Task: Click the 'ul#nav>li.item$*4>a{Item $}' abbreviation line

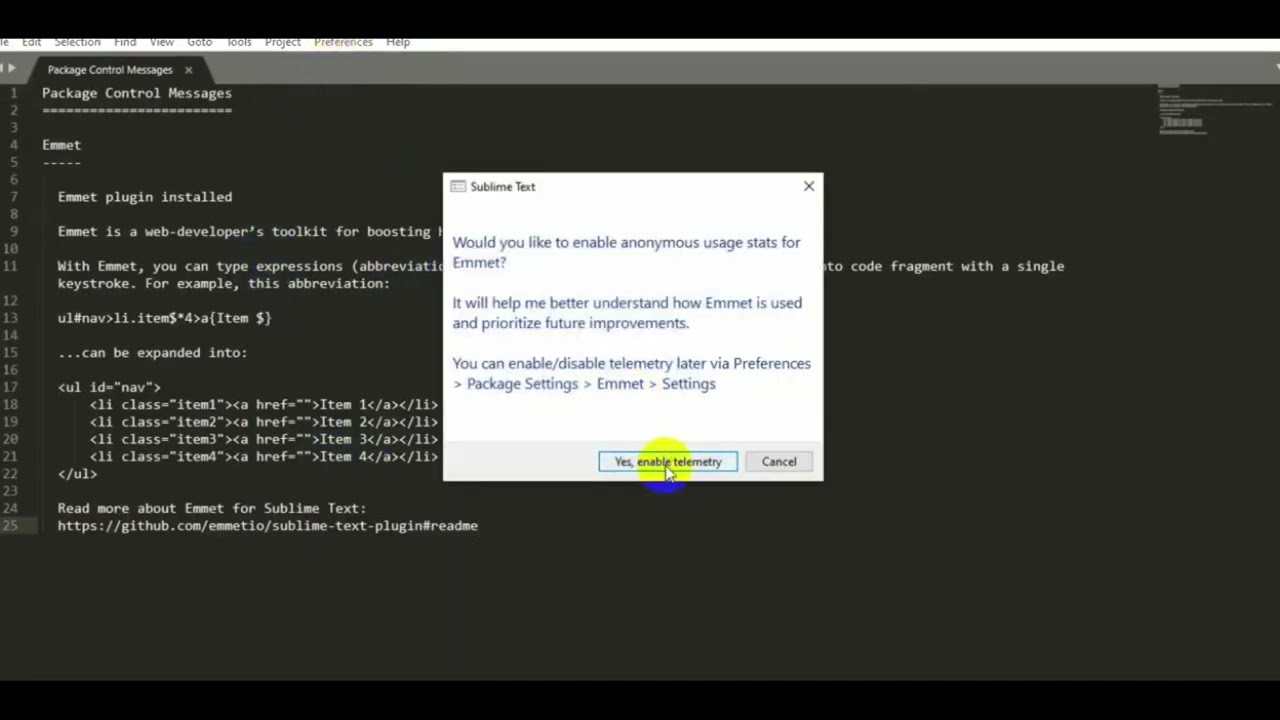Action: tap(165, 318)
